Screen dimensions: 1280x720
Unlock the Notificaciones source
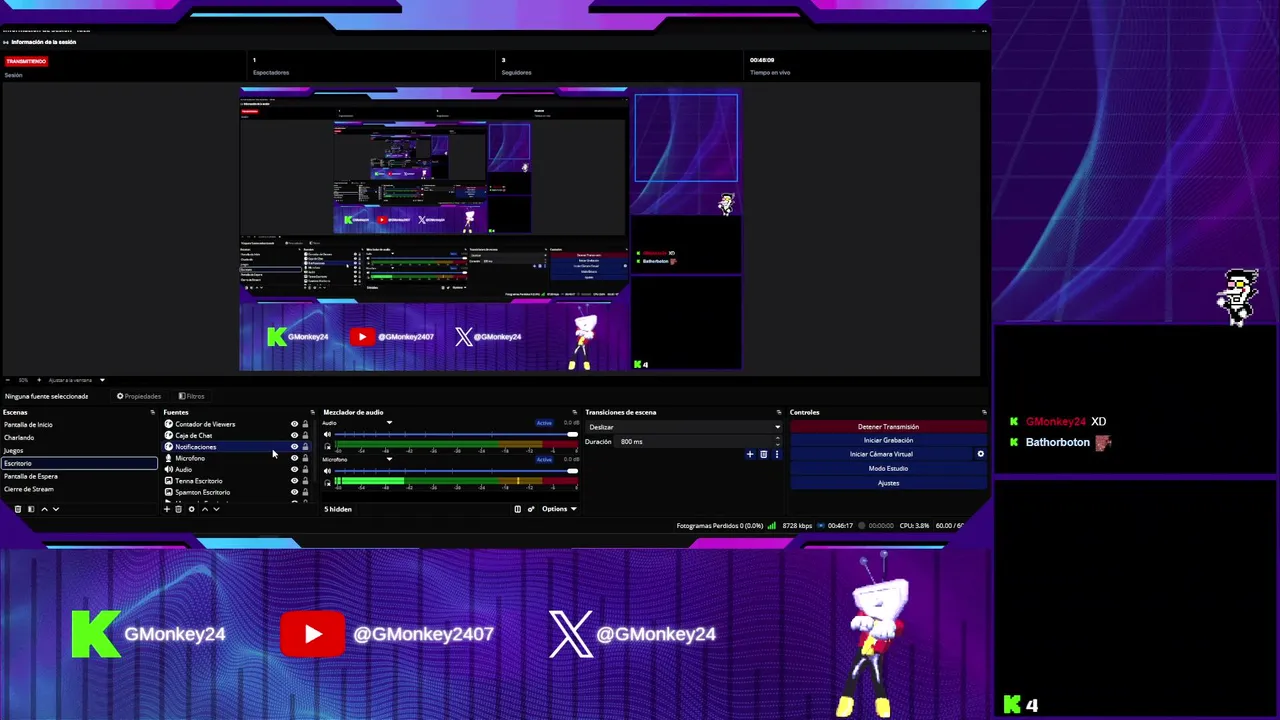305,447
